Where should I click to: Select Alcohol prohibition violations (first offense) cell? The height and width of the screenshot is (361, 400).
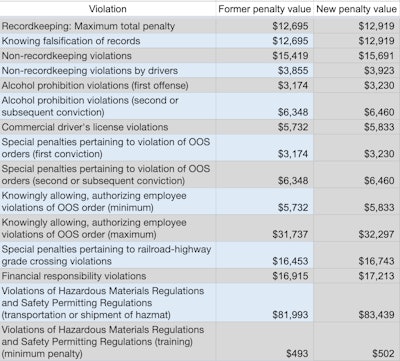pos(108,85)
